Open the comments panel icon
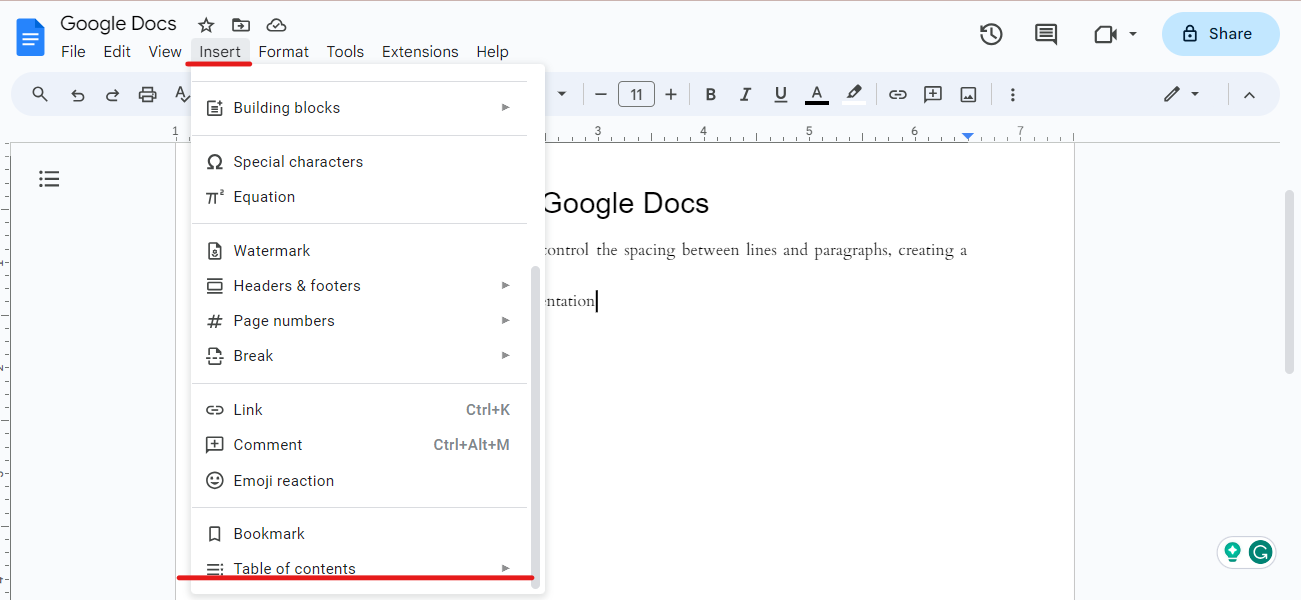 pos(1045,34)
